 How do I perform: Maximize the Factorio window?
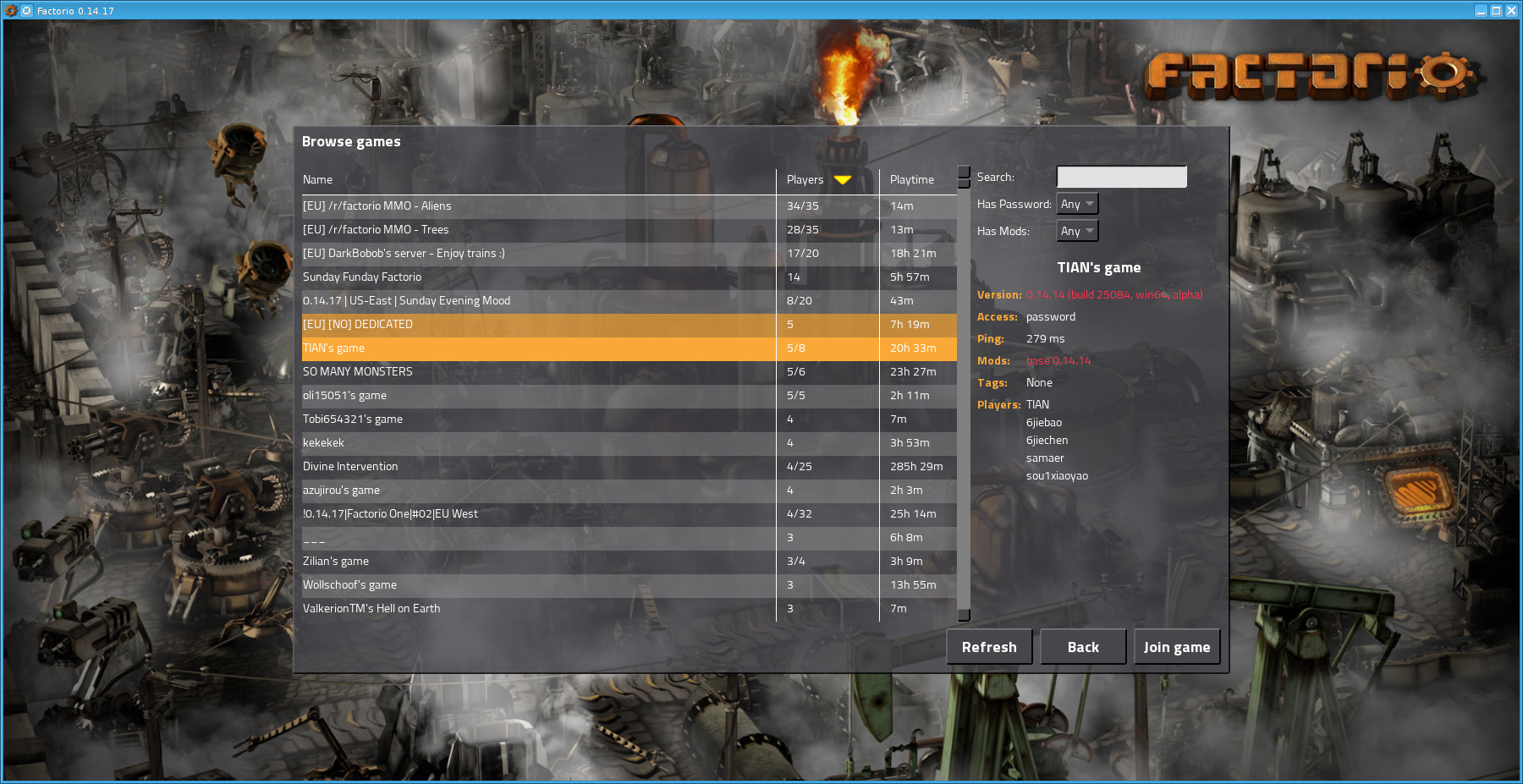[1496, 11]
